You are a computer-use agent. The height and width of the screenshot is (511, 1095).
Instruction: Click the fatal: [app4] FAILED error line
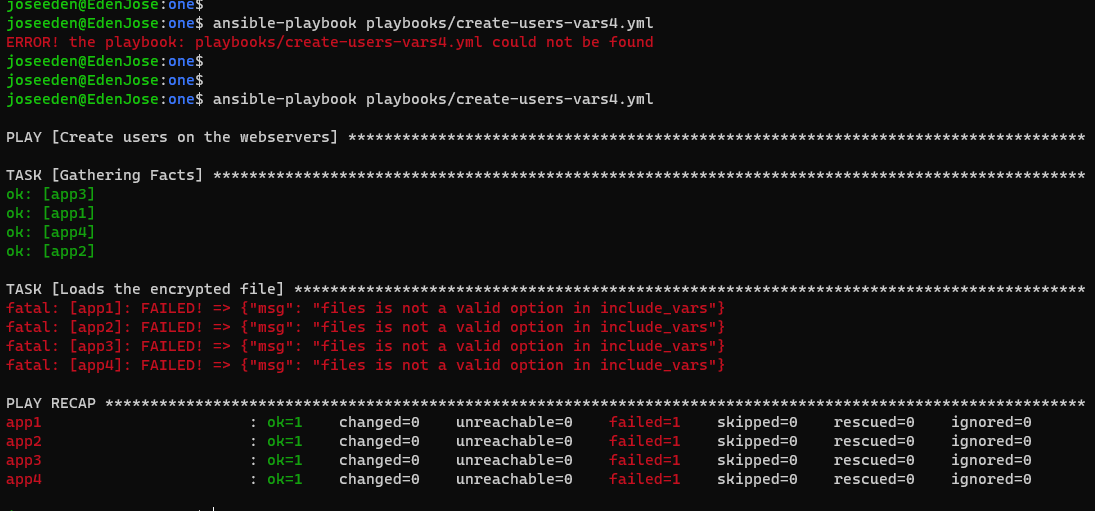coord(366,364)
